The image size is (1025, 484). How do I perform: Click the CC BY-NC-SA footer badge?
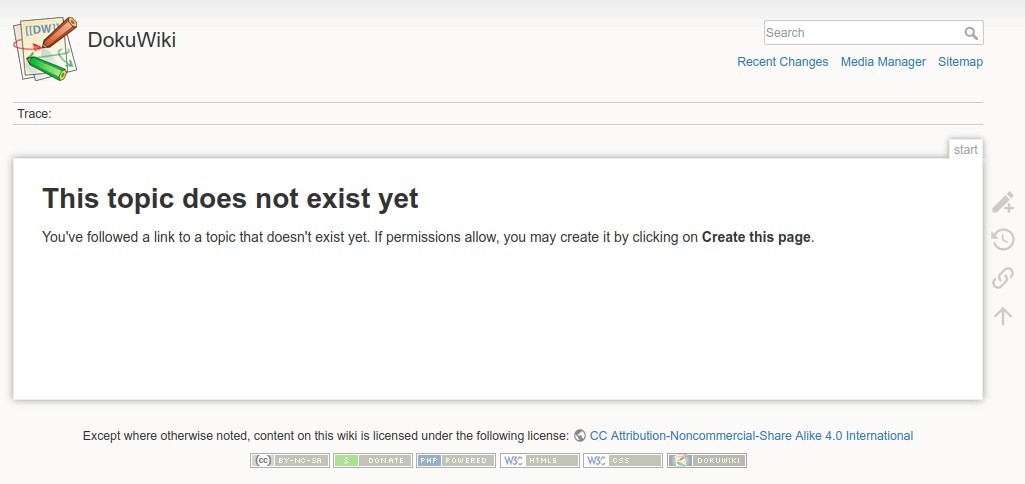click(x=289, y=461)
